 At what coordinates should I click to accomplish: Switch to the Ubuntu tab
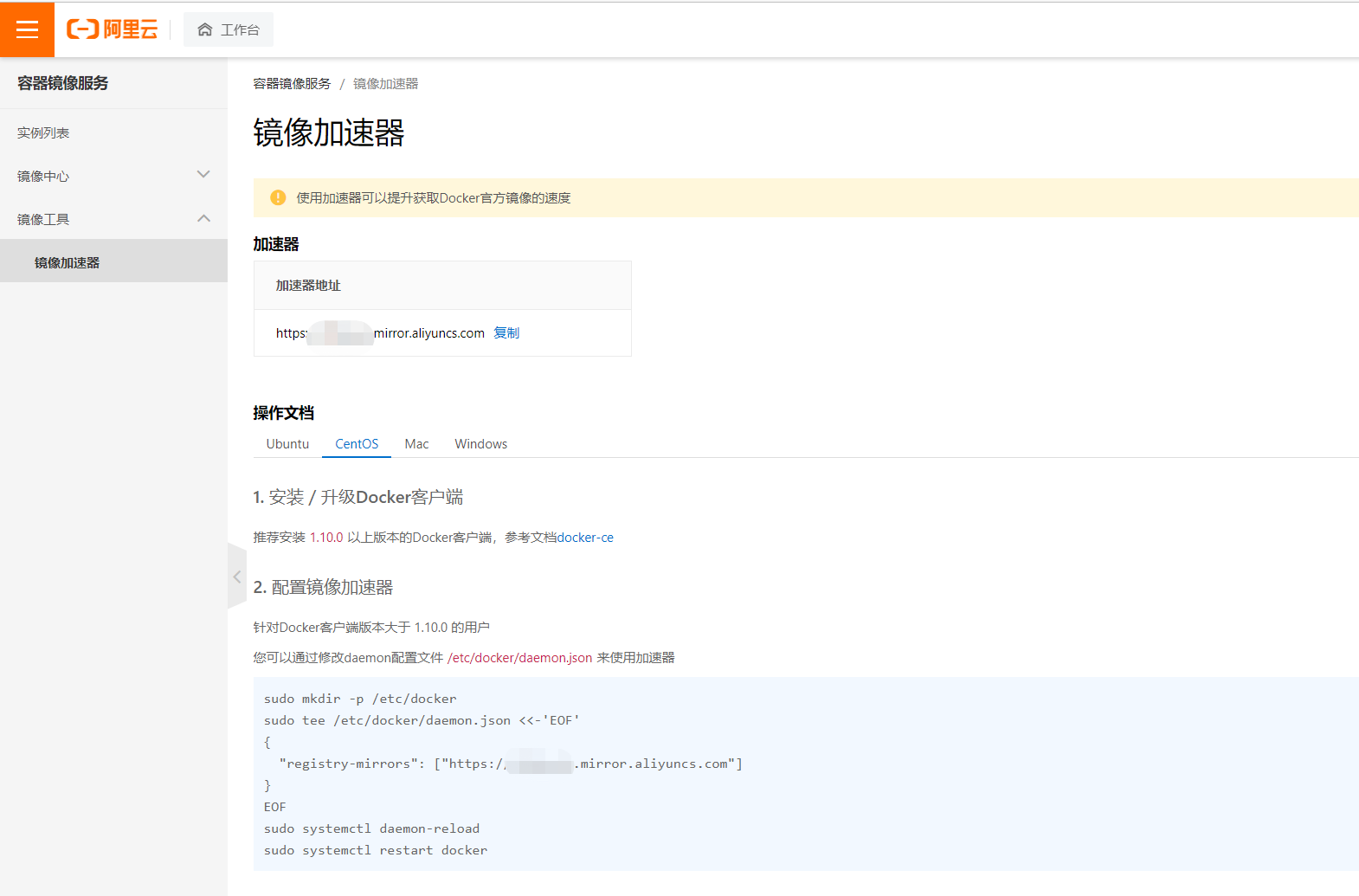pos(287,444)
